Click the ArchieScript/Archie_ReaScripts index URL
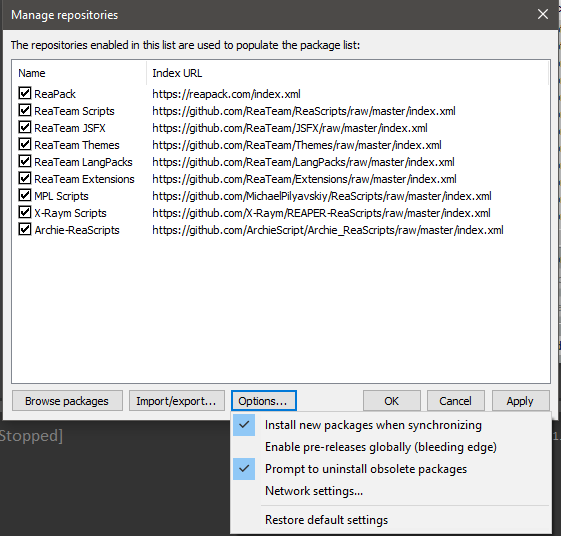The height and width of the screenshot is (536, 561). 328,230
